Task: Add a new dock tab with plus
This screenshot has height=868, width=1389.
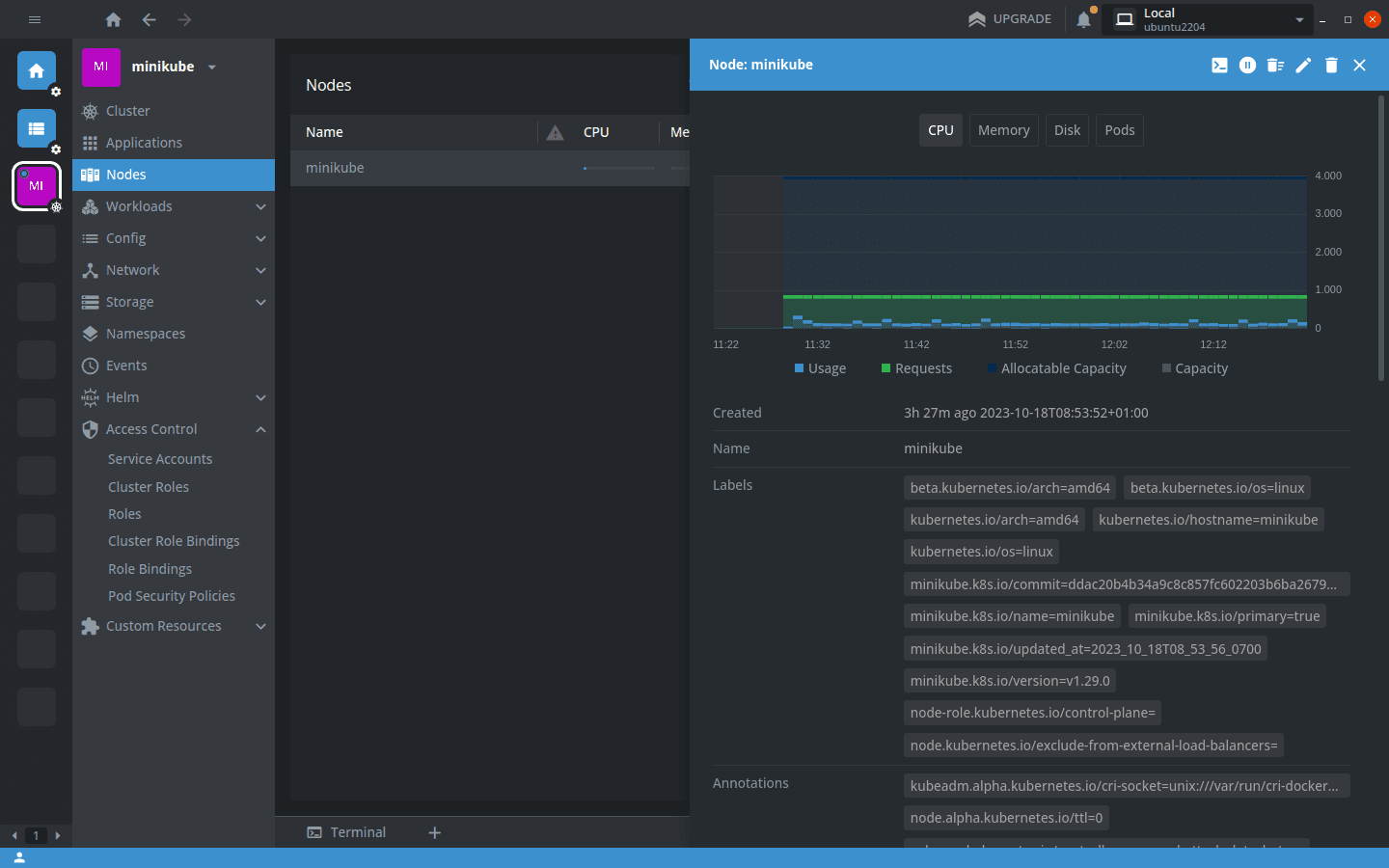Action: pos(435,832)
